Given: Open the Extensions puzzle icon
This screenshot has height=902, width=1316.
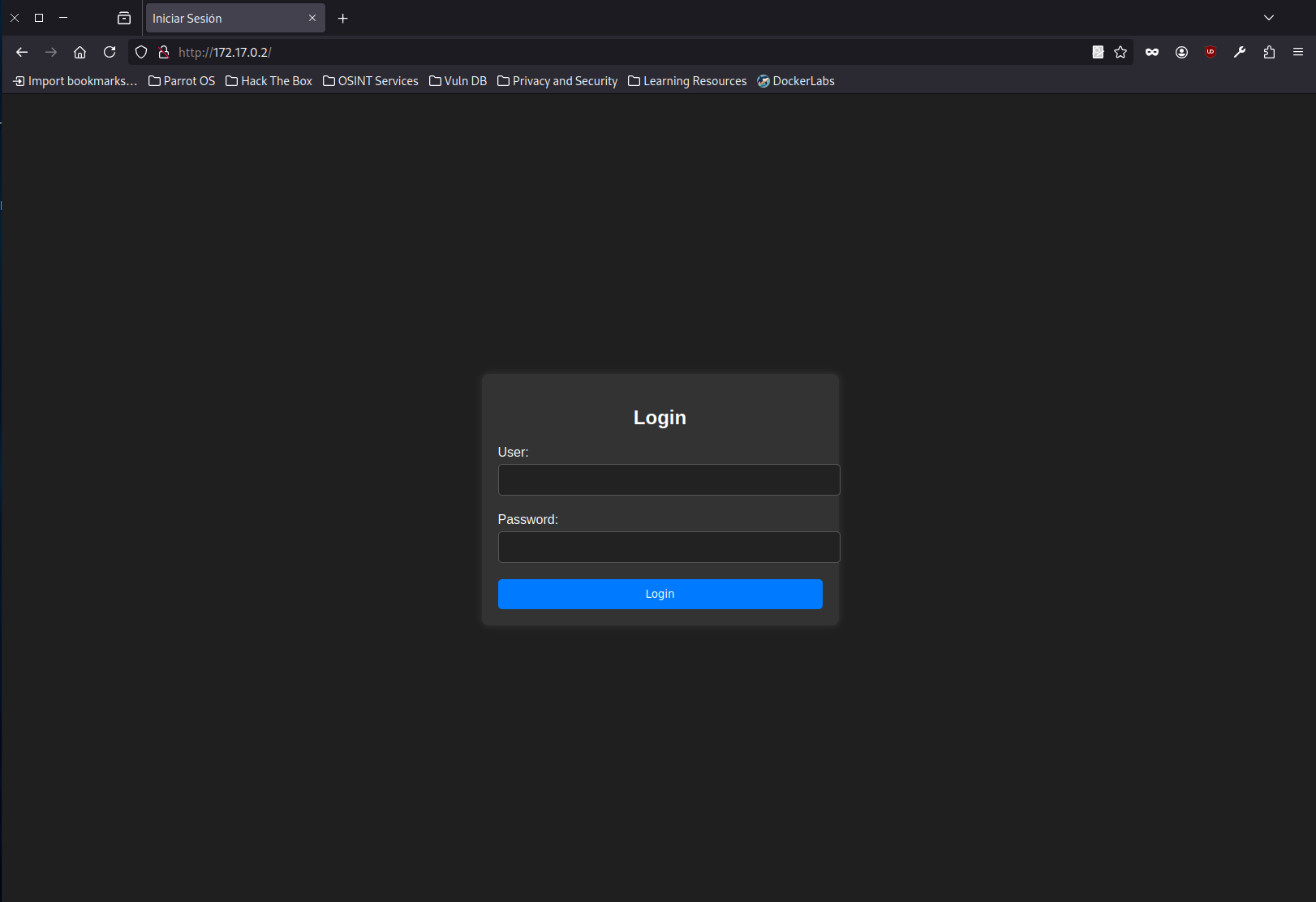Looking at the screenshot, I should tap(1269, 52).
